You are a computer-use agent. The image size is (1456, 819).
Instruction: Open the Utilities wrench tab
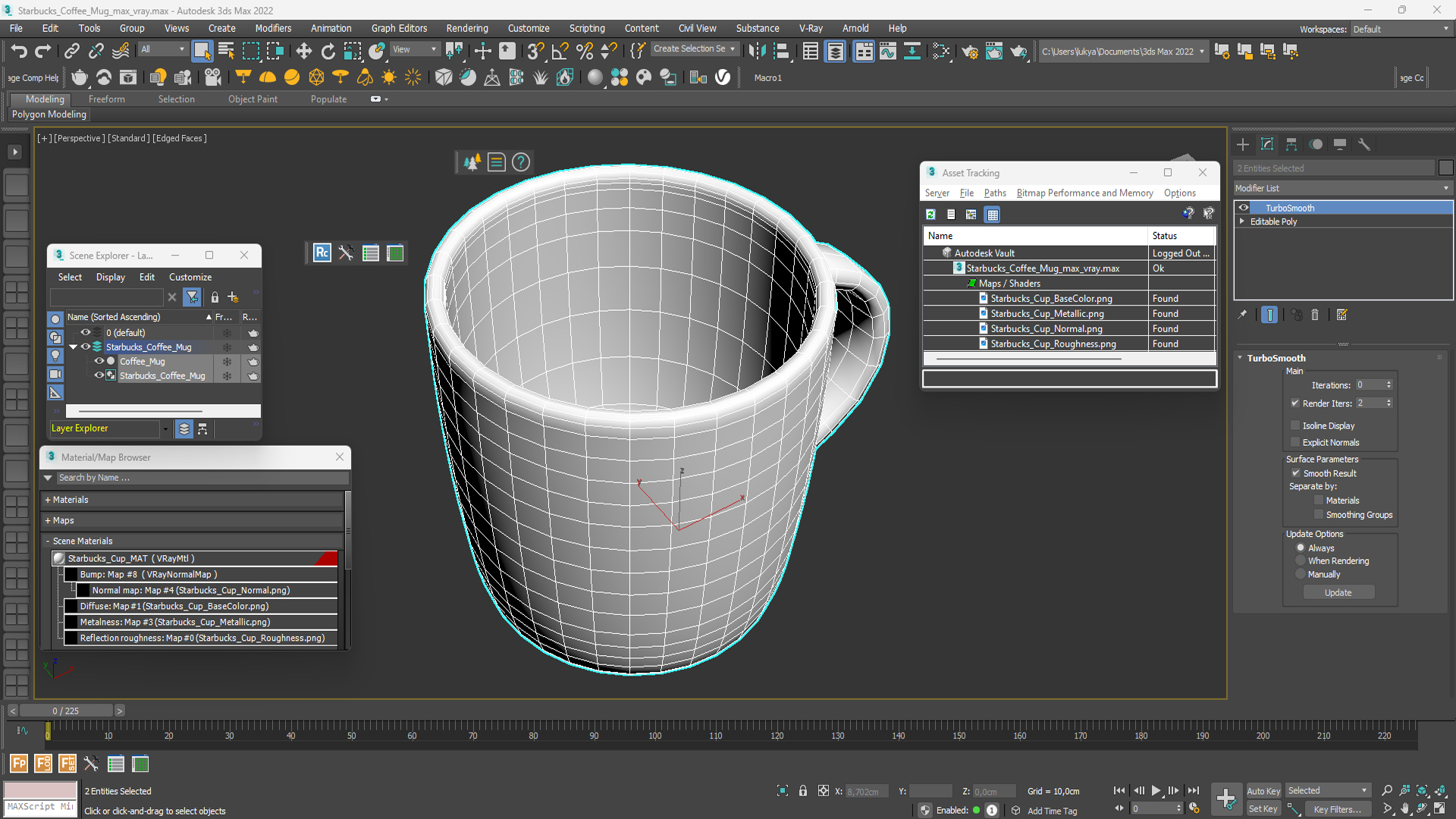click(x=1364, y=144)
